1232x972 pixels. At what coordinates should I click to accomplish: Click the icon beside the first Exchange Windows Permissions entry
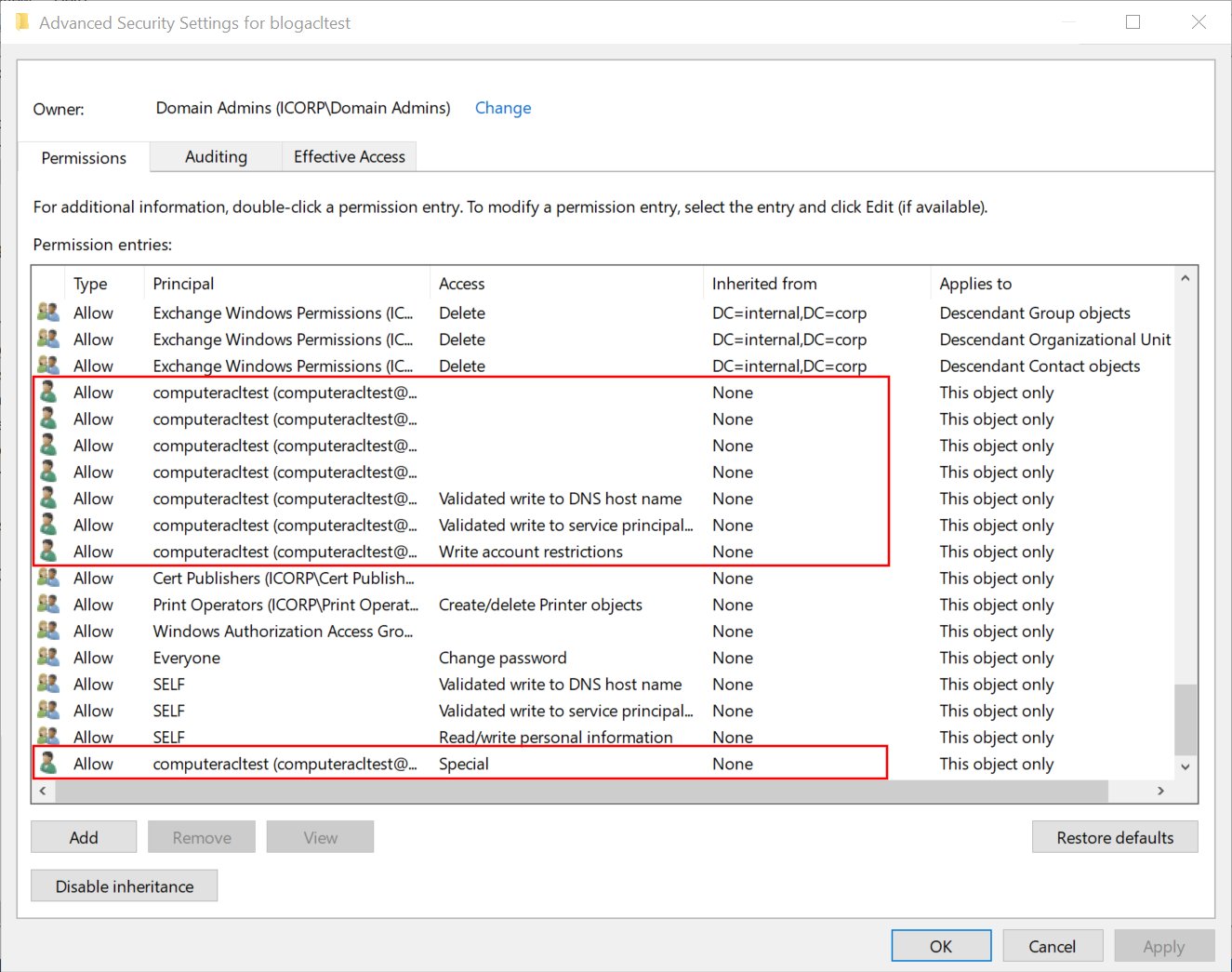click(x=47, y=313)
